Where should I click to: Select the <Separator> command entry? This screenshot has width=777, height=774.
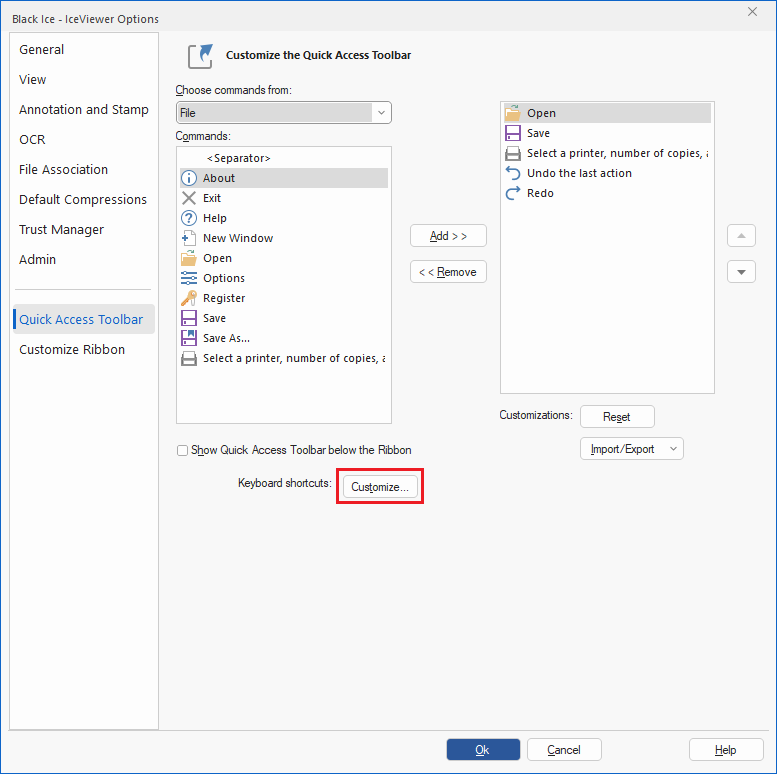(x=283, y=158)
